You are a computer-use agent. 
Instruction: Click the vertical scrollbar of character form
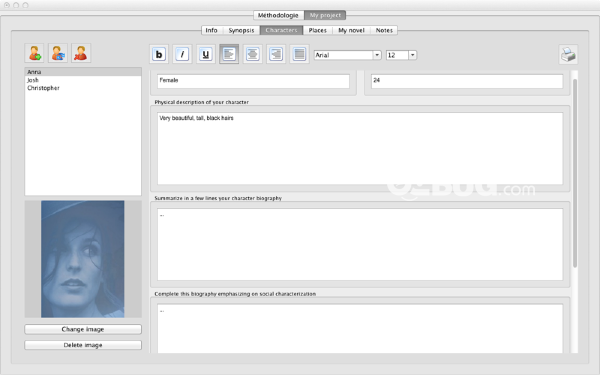coord(575,173)
